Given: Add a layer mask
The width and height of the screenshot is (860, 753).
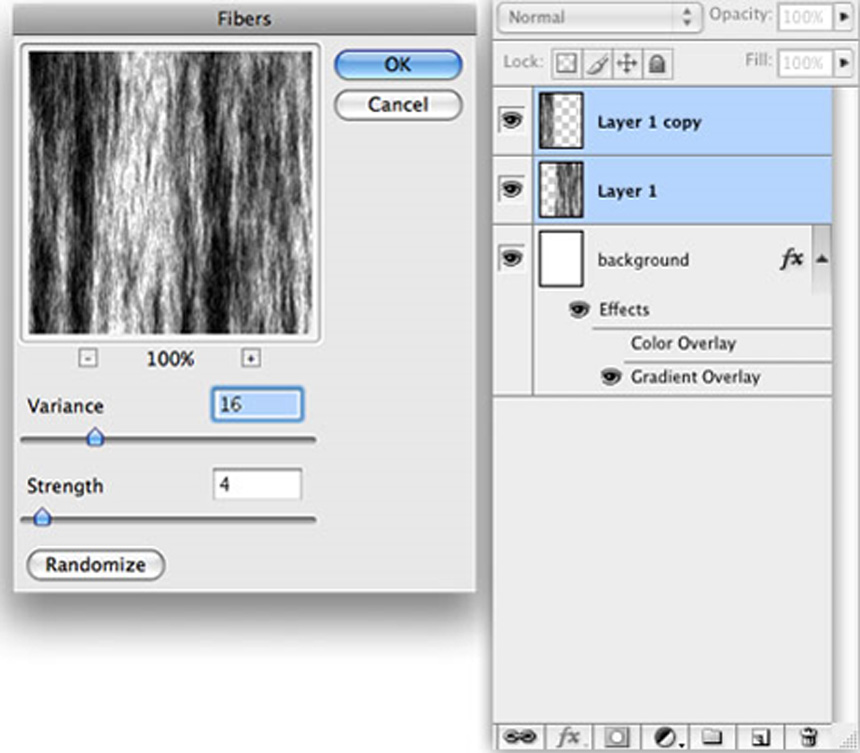Looking at the screenshot, I should pyautogui.click(x=616, y=737).
